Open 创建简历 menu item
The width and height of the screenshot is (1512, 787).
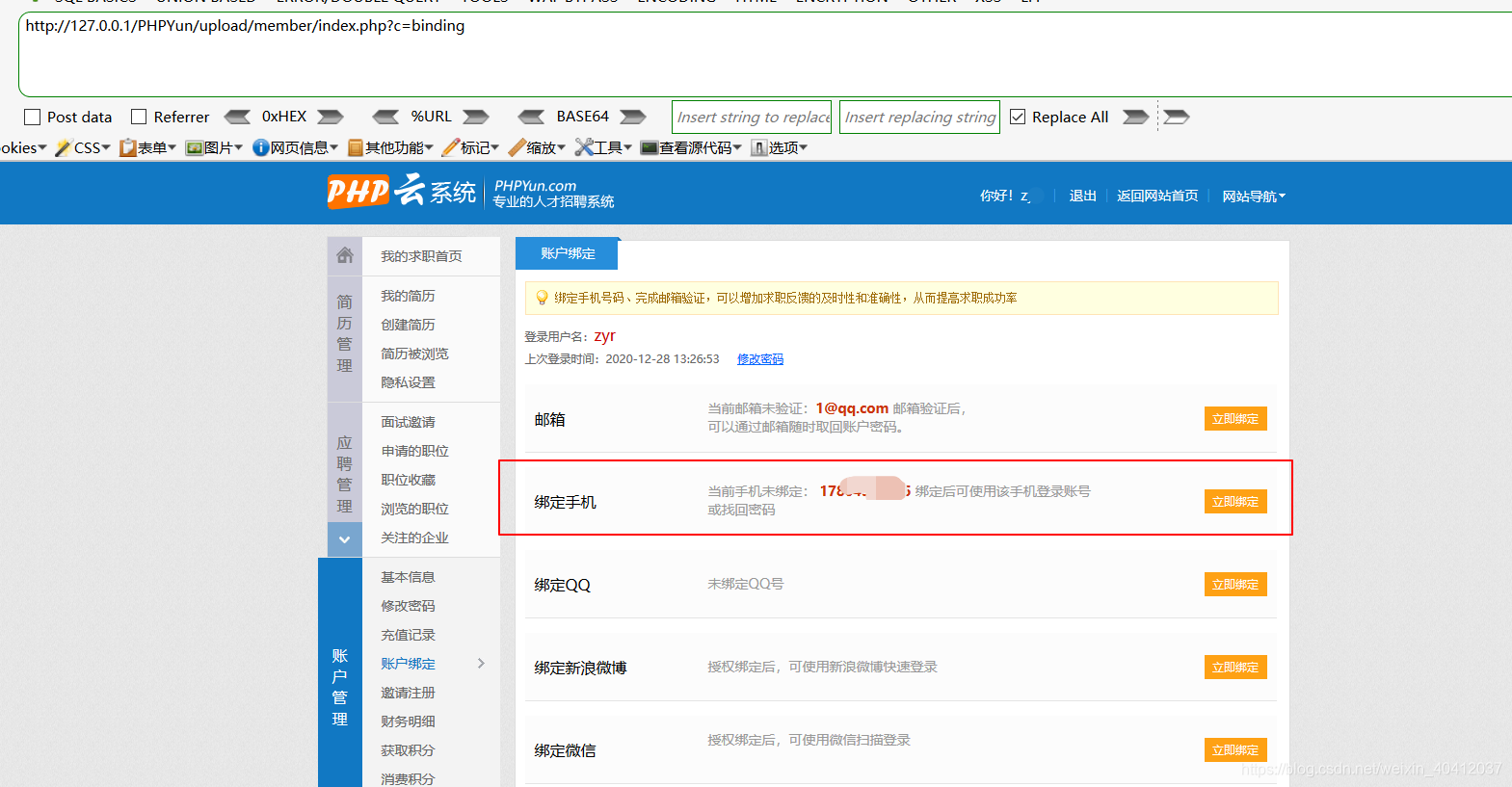(x=408, y=325)
